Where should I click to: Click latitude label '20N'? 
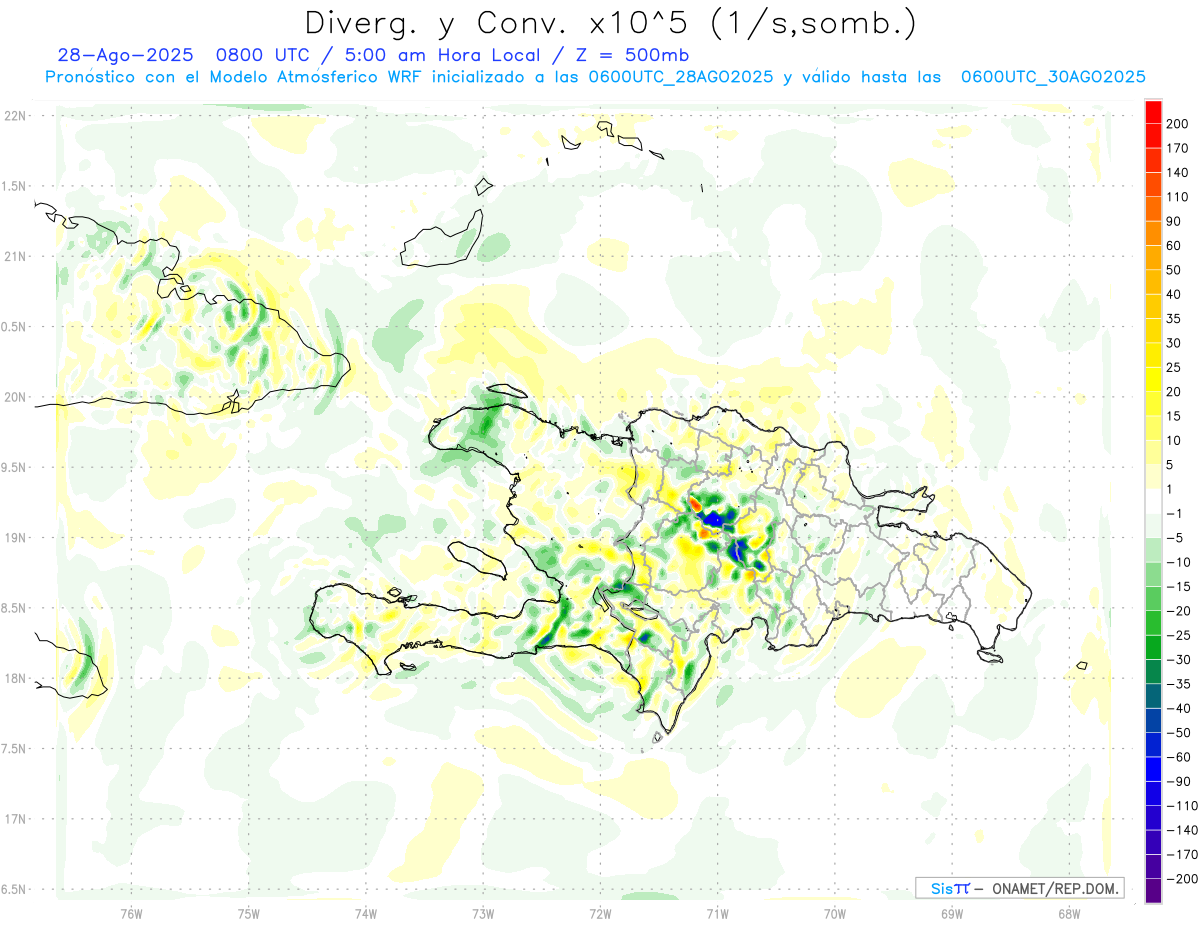(14, 397)
